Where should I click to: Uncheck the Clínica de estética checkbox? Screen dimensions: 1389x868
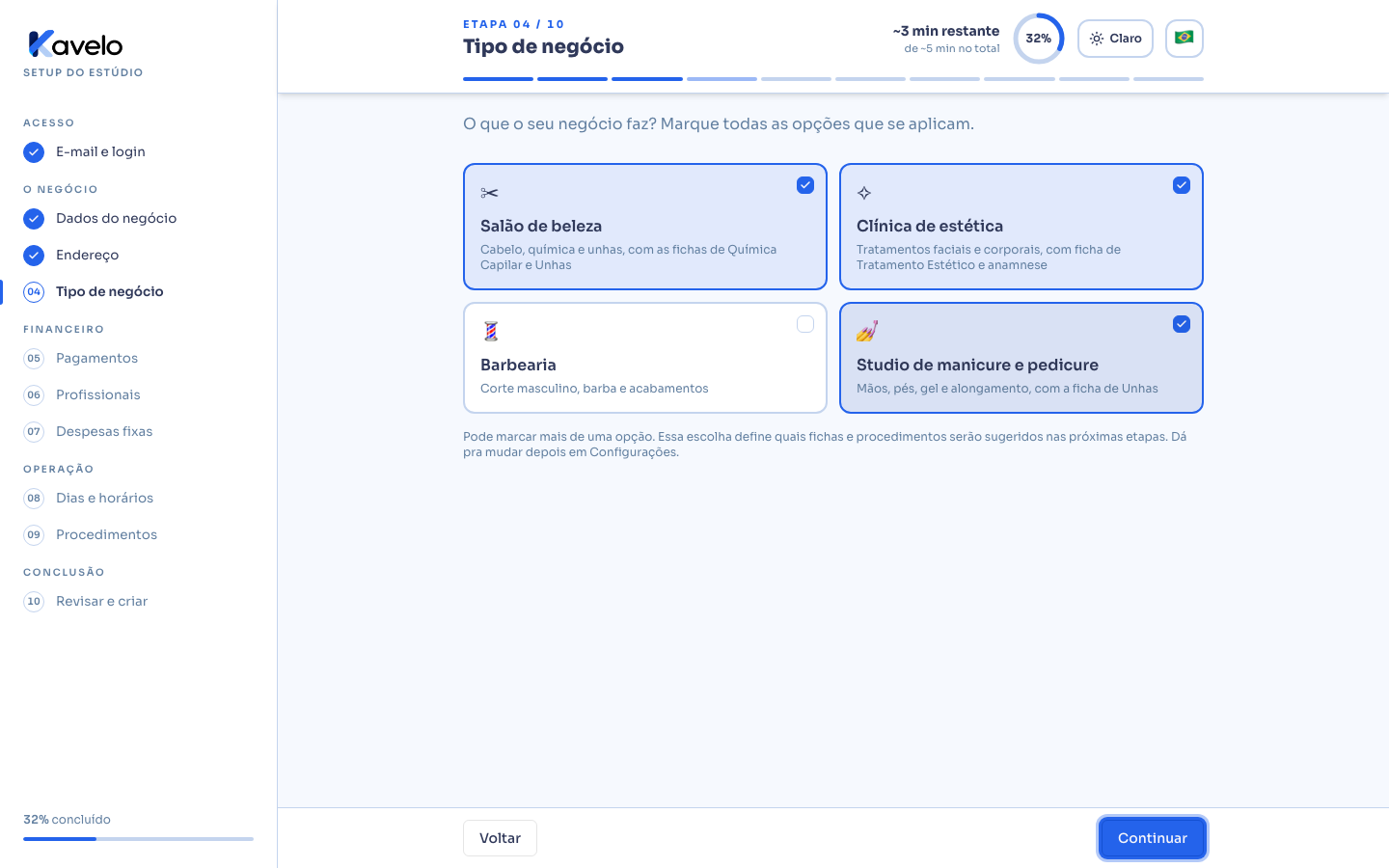tap(1182, 185)
